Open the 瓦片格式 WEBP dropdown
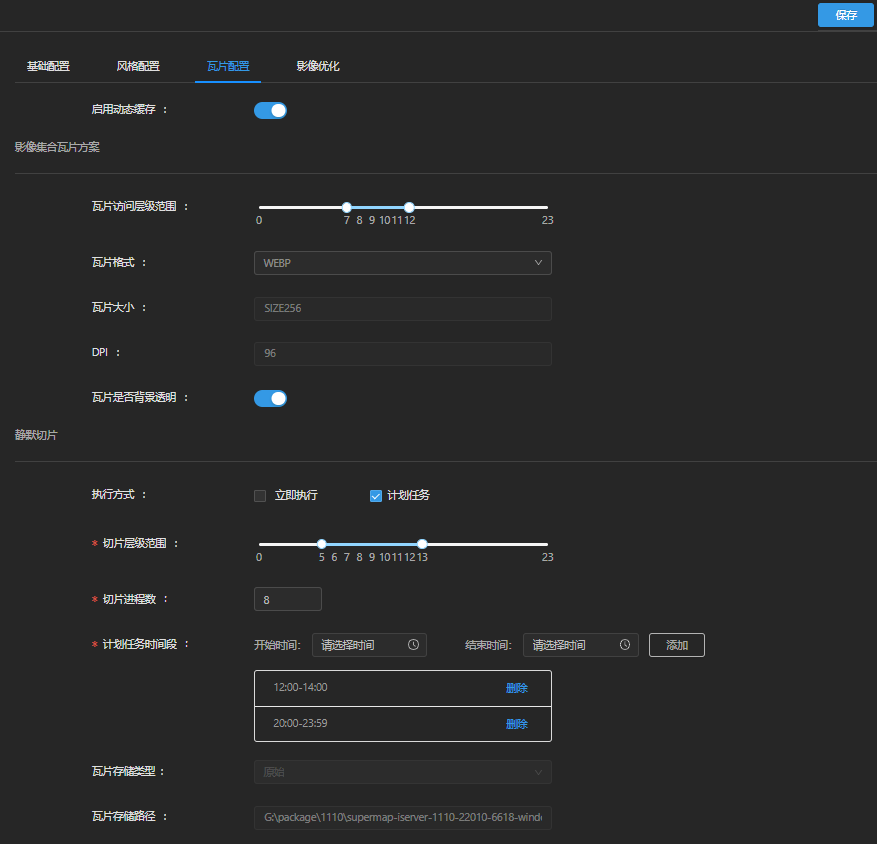The height and width of the screenshot is (844, 877). (x=402, y=263)
